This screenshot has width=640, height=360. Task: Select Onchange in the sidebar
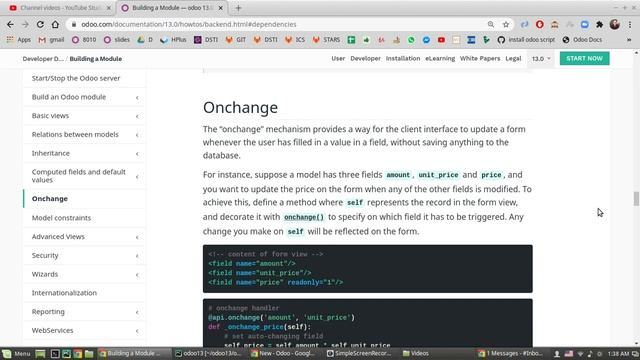point(84,198)
